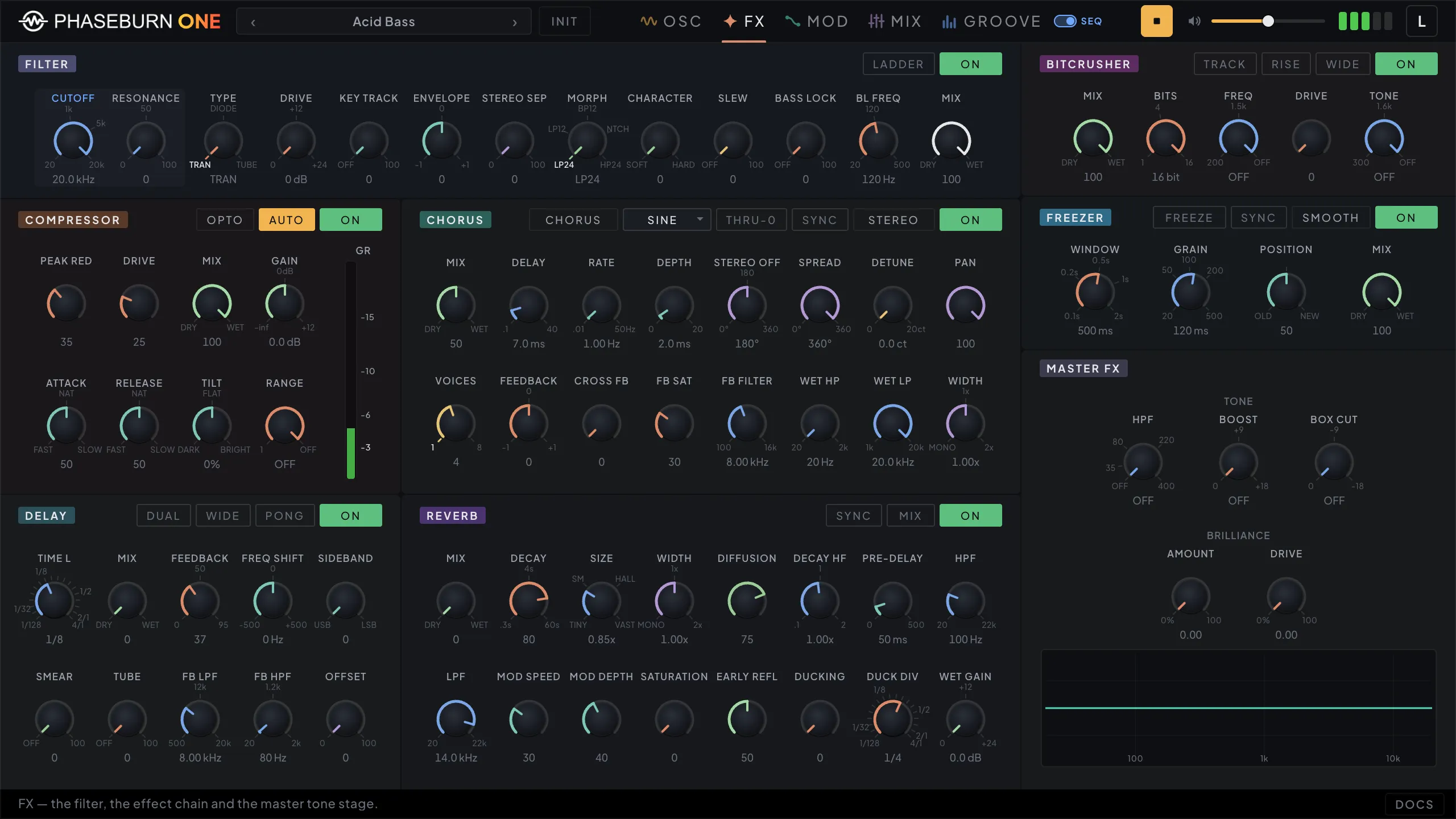Toggle Delay DUAL button
This screenshot has height=819, width=1456.
pyautogui.click(x=163, y=516)
